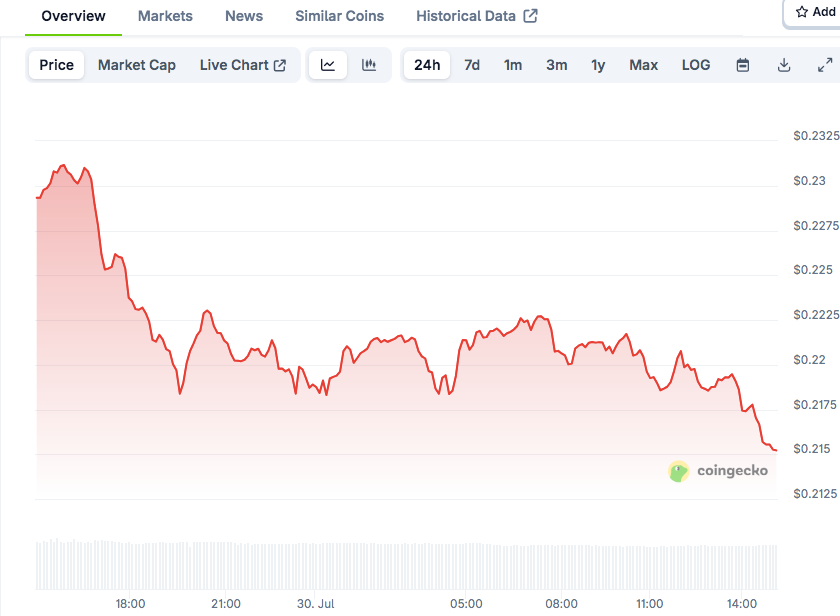Viewport: 840px width, 616px height.
Task: Download chart data icon
Action: pyautogui.click(x=784, y=65)
